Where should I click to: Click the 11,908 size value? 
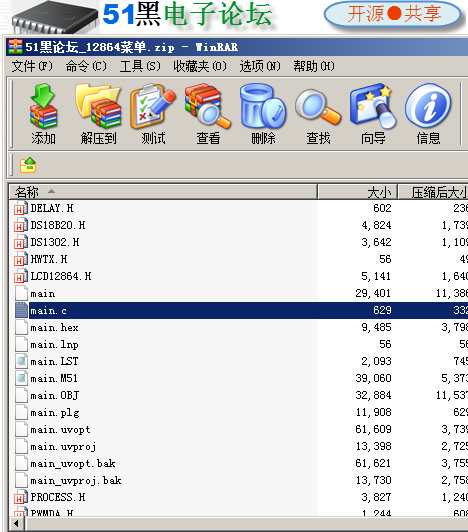(x=373, y=412)
